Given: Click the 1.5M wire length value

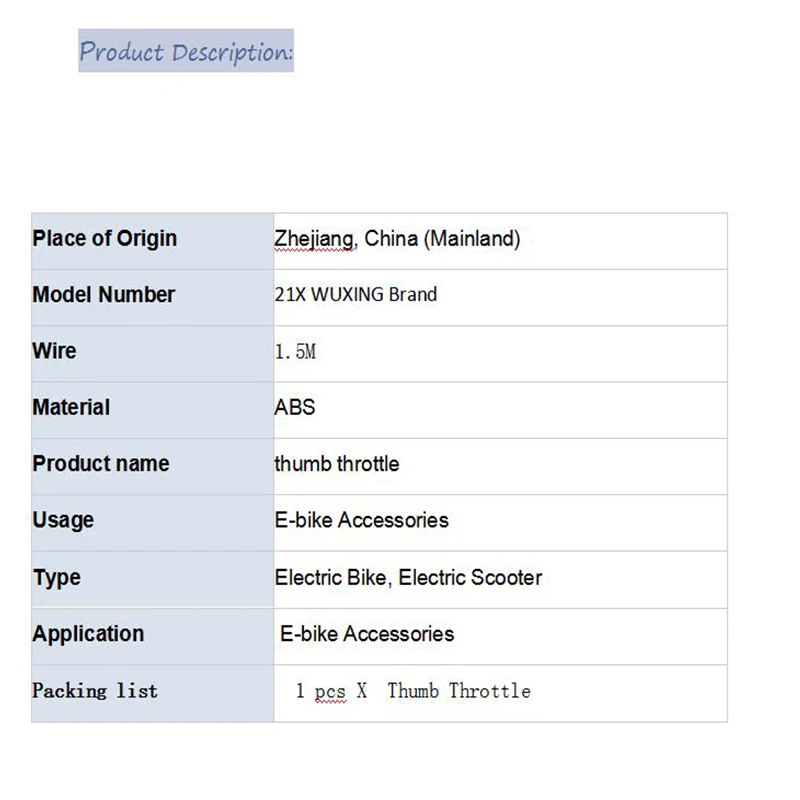Looking at the screenshot, I should (295, 352).
